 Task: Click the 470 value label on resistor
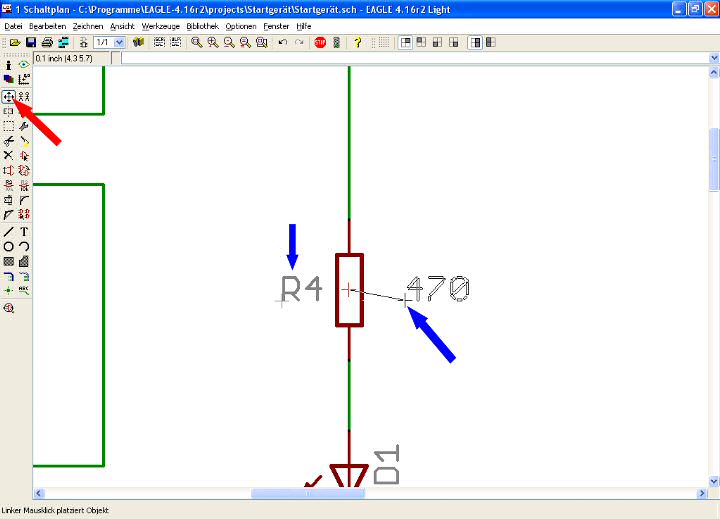[x=438, y=290]
